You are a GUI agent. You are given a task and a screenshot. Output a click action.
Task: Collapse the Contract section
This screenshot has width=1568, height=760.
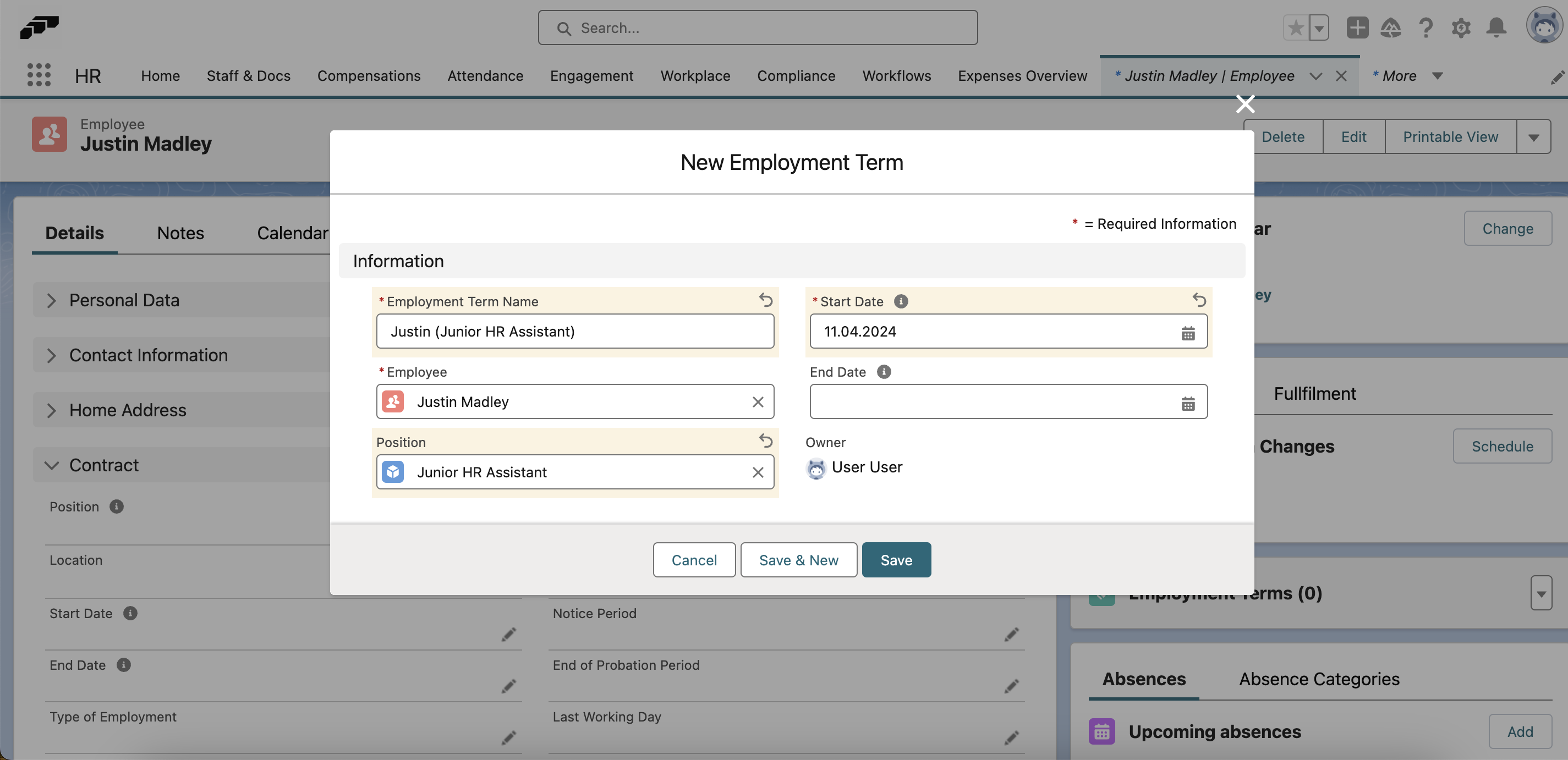[x=52, y=464]
